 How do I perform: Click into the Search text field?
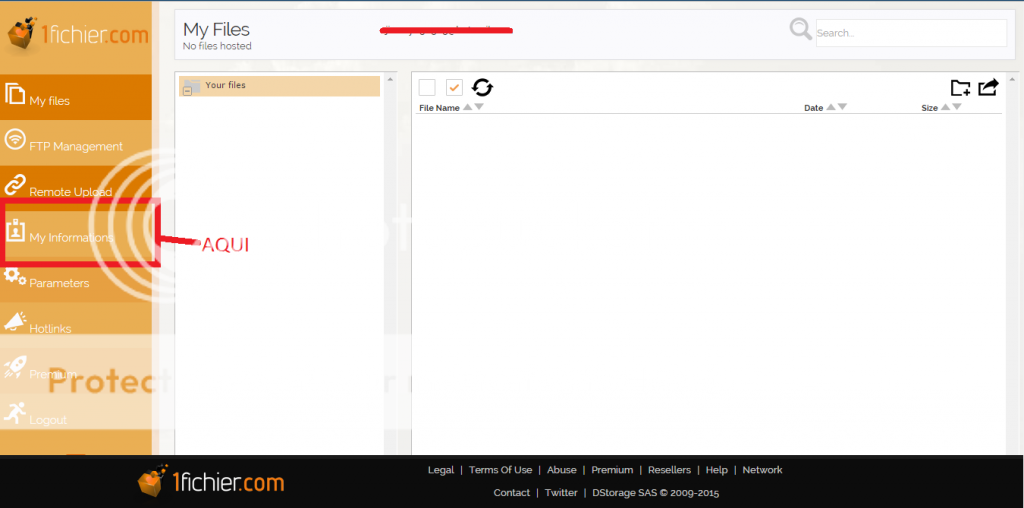click(x=911, y=33)
